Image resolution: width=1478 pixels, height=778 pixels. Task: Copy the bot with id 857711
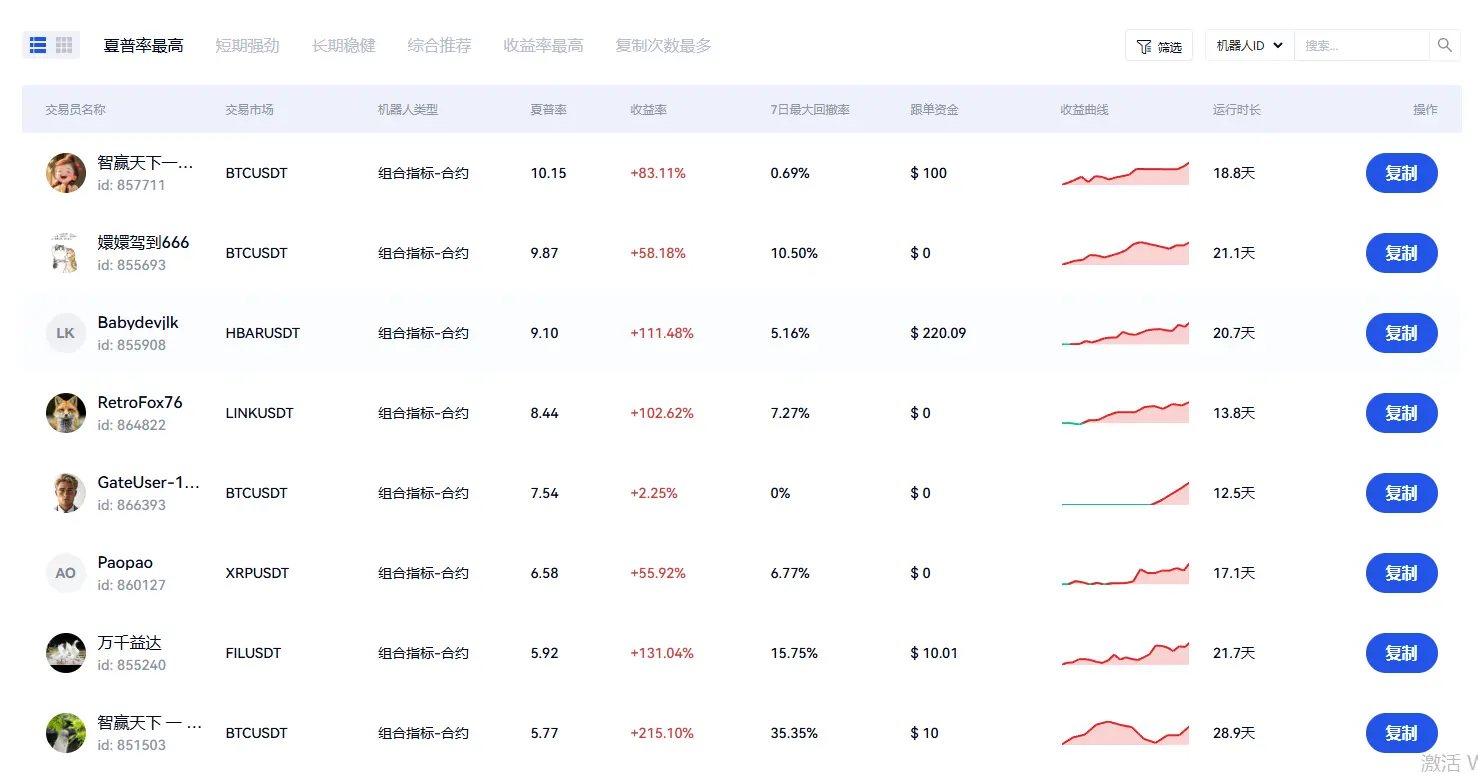1402,173
